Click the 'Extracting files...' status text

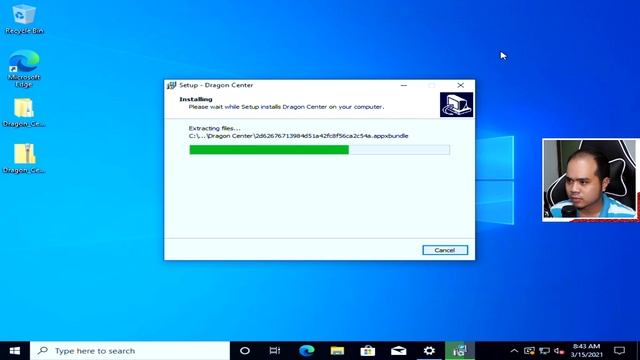pyautogui.click(x=215, y=128)
